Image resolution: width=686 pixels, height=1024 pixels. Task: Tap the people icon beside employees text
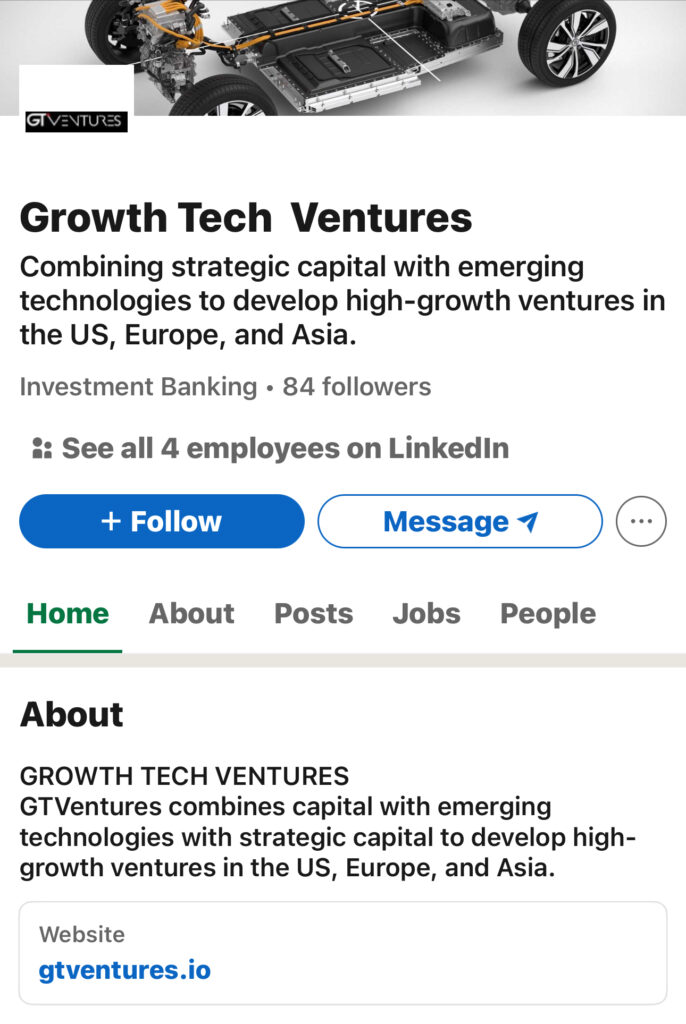coord(42,448)
